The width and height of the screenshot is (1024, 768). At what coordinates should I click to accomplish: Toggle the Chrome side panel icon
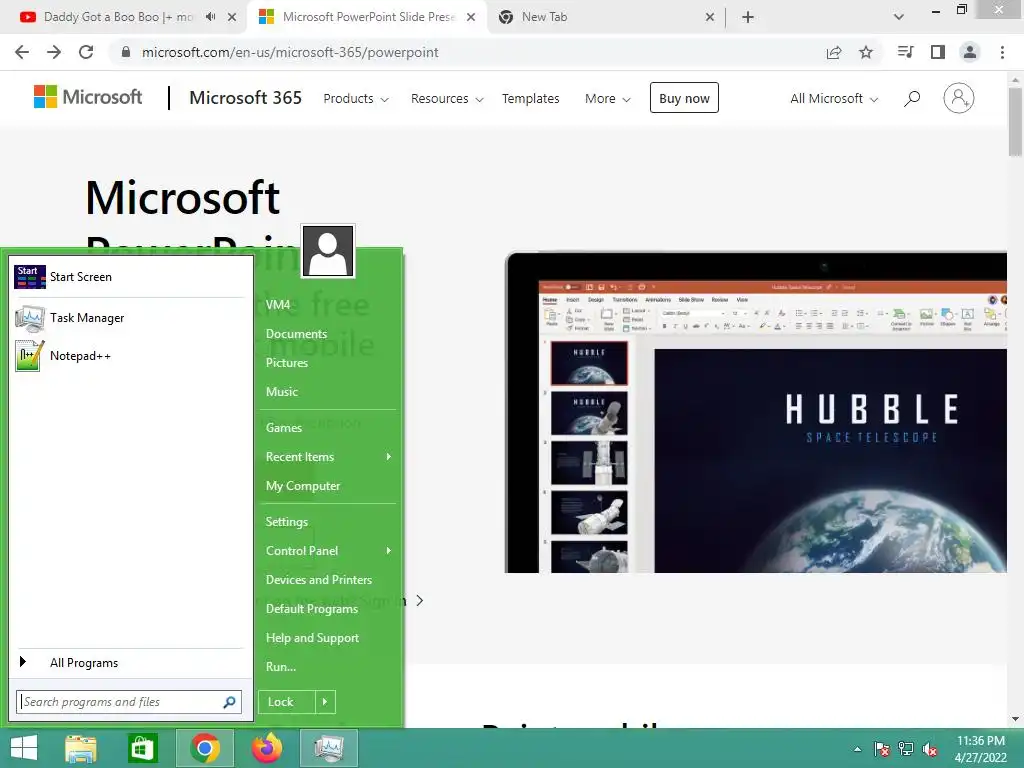click(x=938, y=52)
